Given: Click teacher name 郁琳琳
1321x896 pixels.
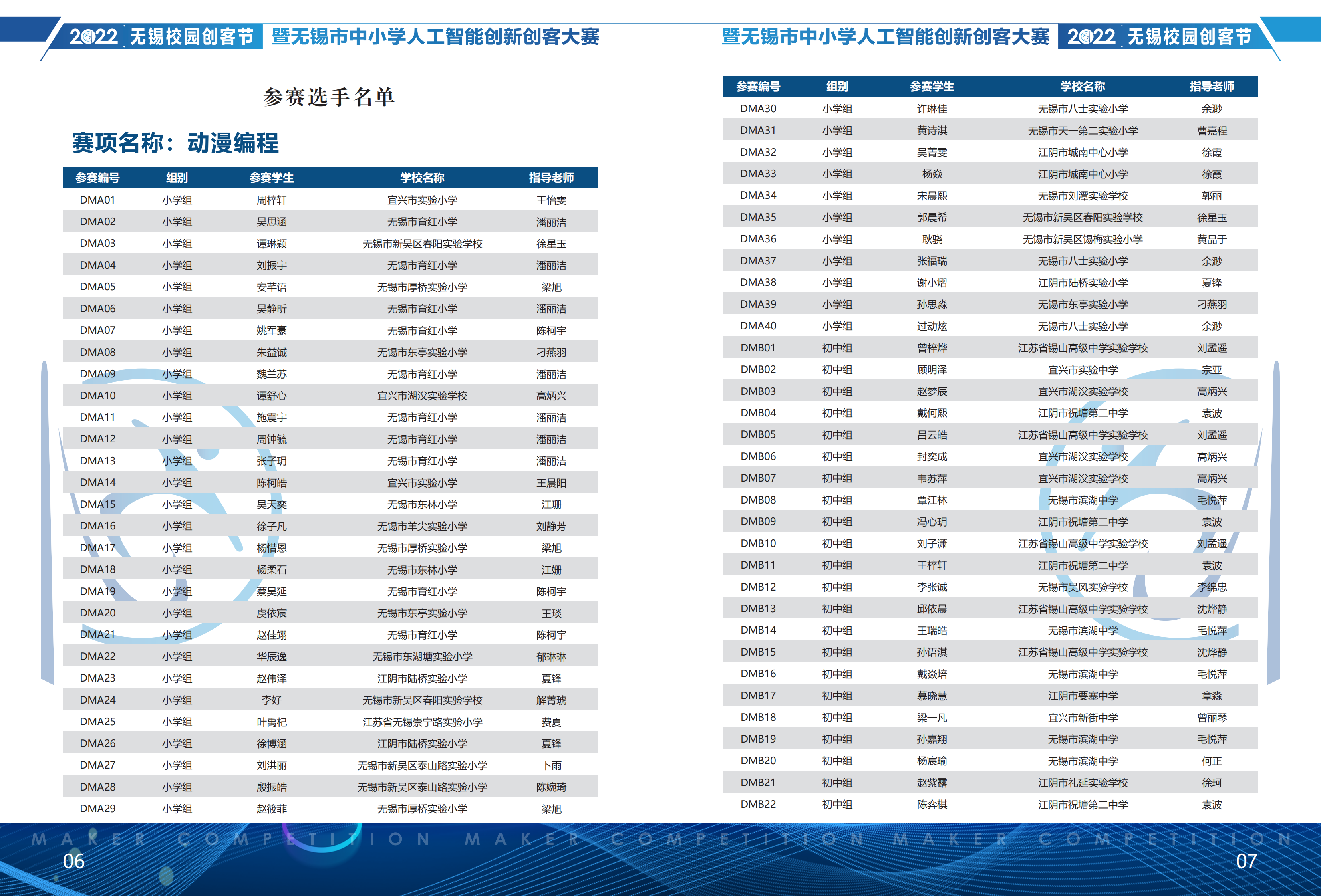Looking at the screenshot, I should (551, 656).
